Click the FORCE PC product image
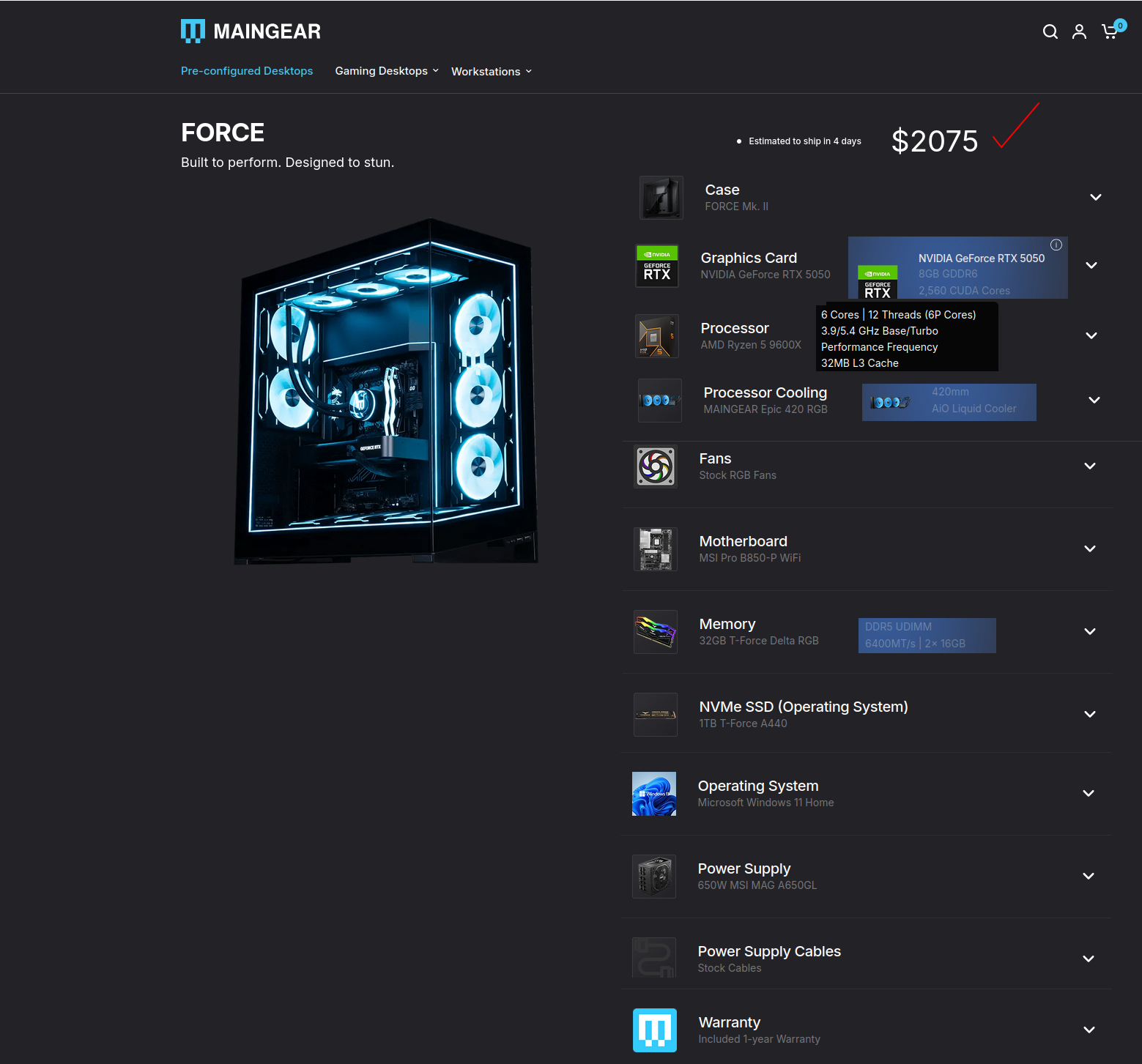The image size is (1142, 1064). tap(386, 392)
